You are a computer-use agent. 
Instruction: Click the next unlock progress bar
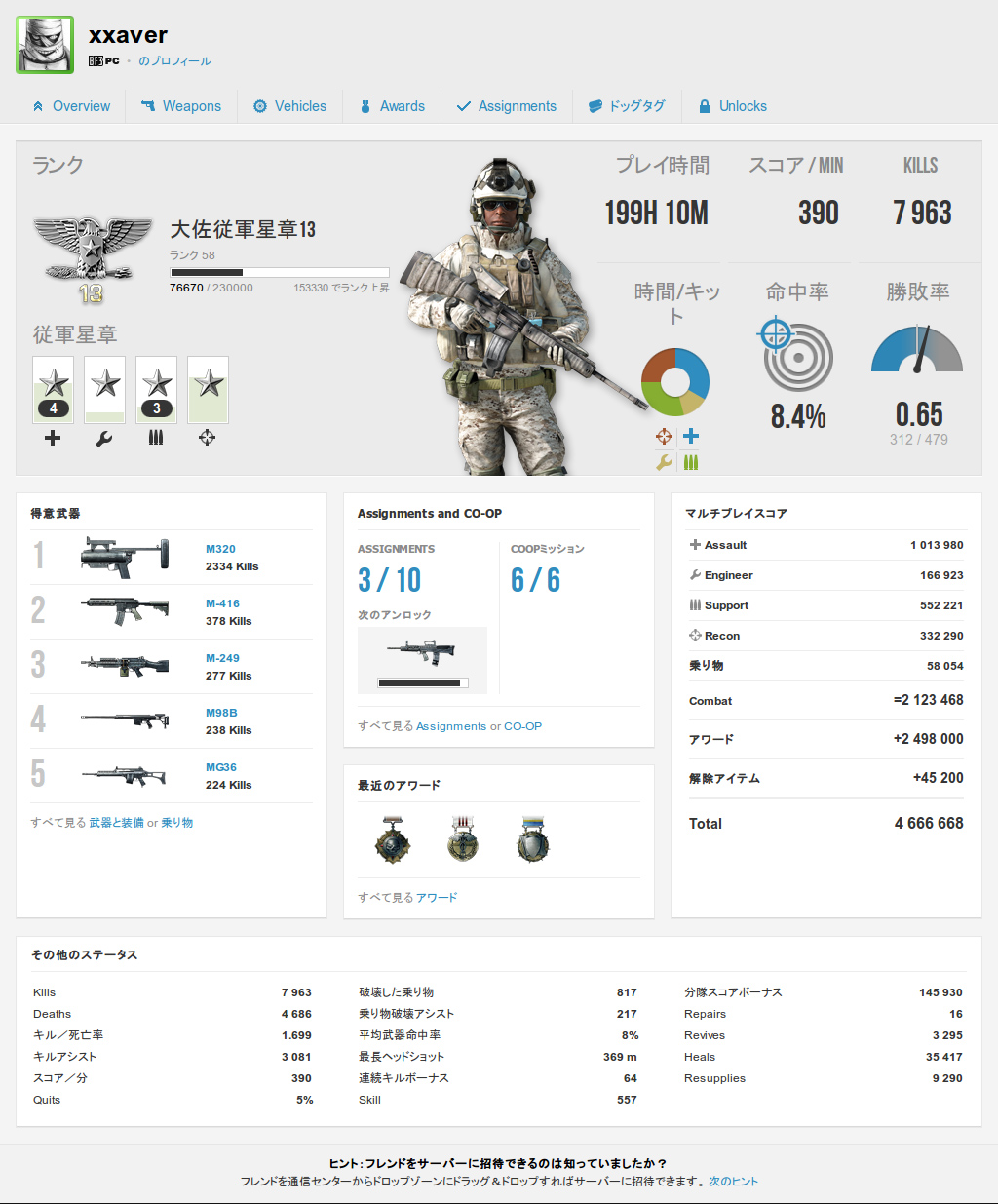point(423,682)
